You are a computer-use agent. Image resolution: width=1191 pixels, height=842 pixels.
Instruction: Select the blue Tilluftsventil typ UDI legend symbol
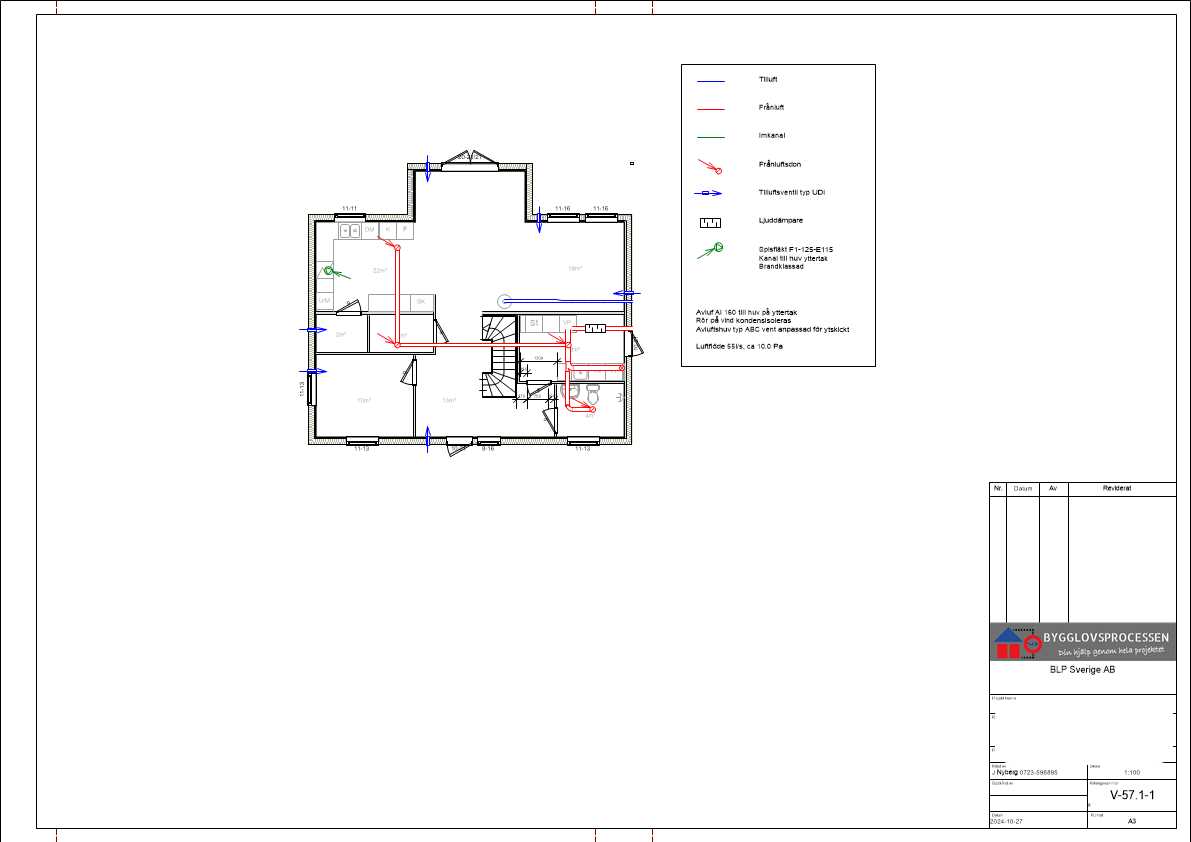(x=708, y=193)
